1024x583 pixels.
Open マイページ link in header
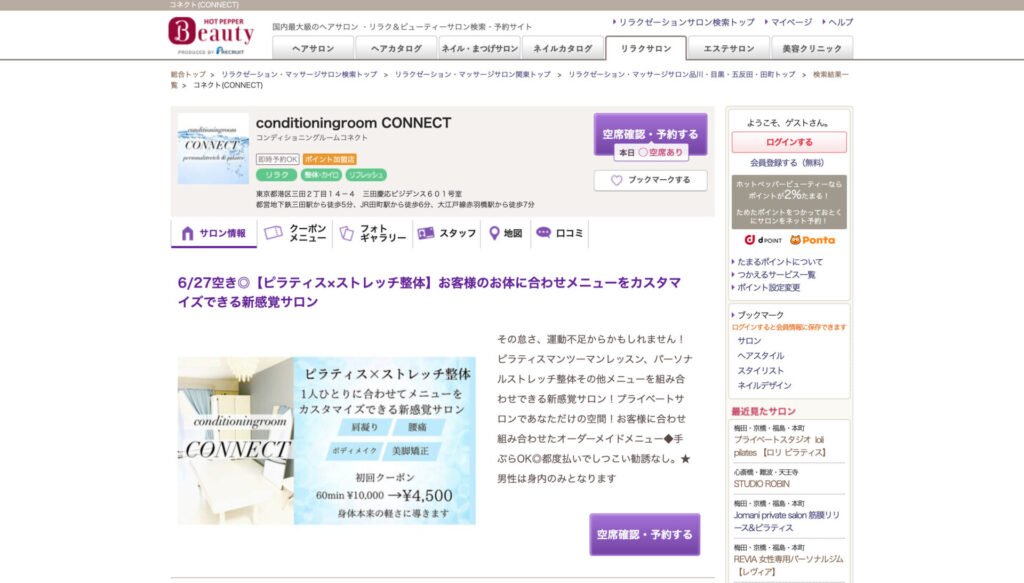tap(791, 22)
